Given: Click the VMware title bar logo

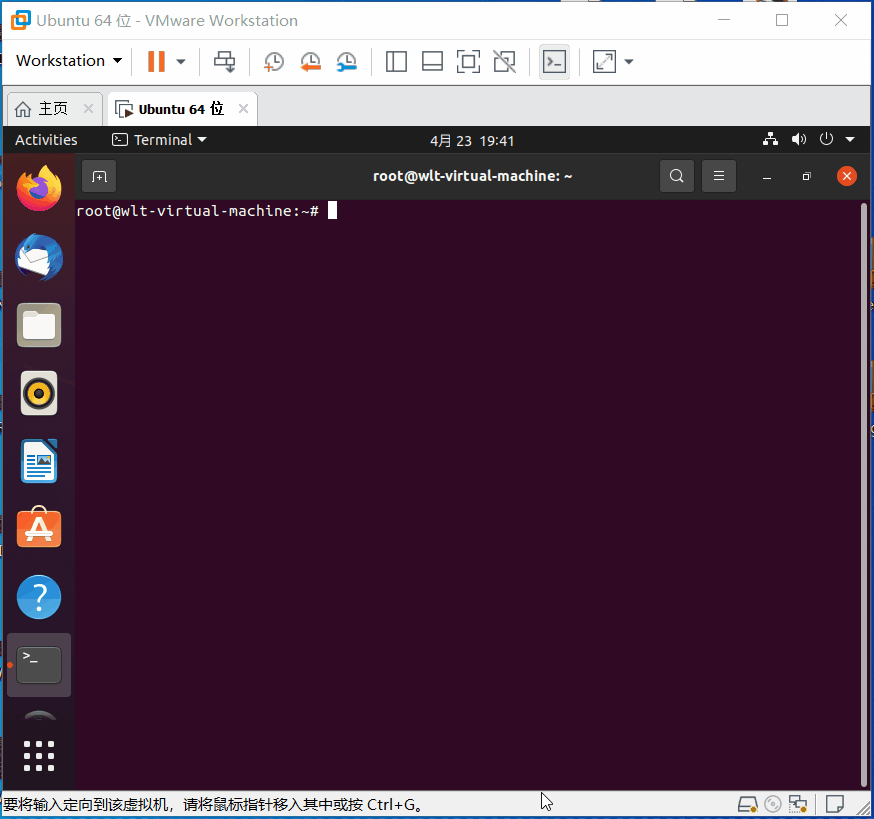Looking at the screenshot, I should (x=21, y=20).
